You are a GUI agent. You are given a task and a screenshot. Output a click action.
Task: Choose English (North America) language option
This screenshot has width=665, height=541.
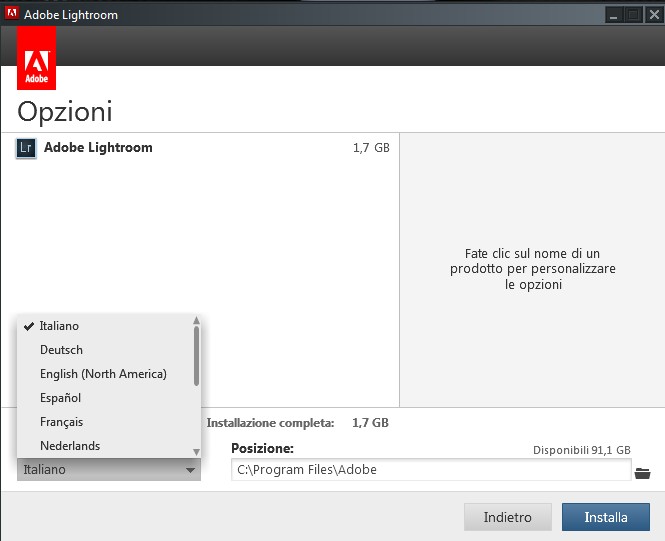[x=105, y=374]
